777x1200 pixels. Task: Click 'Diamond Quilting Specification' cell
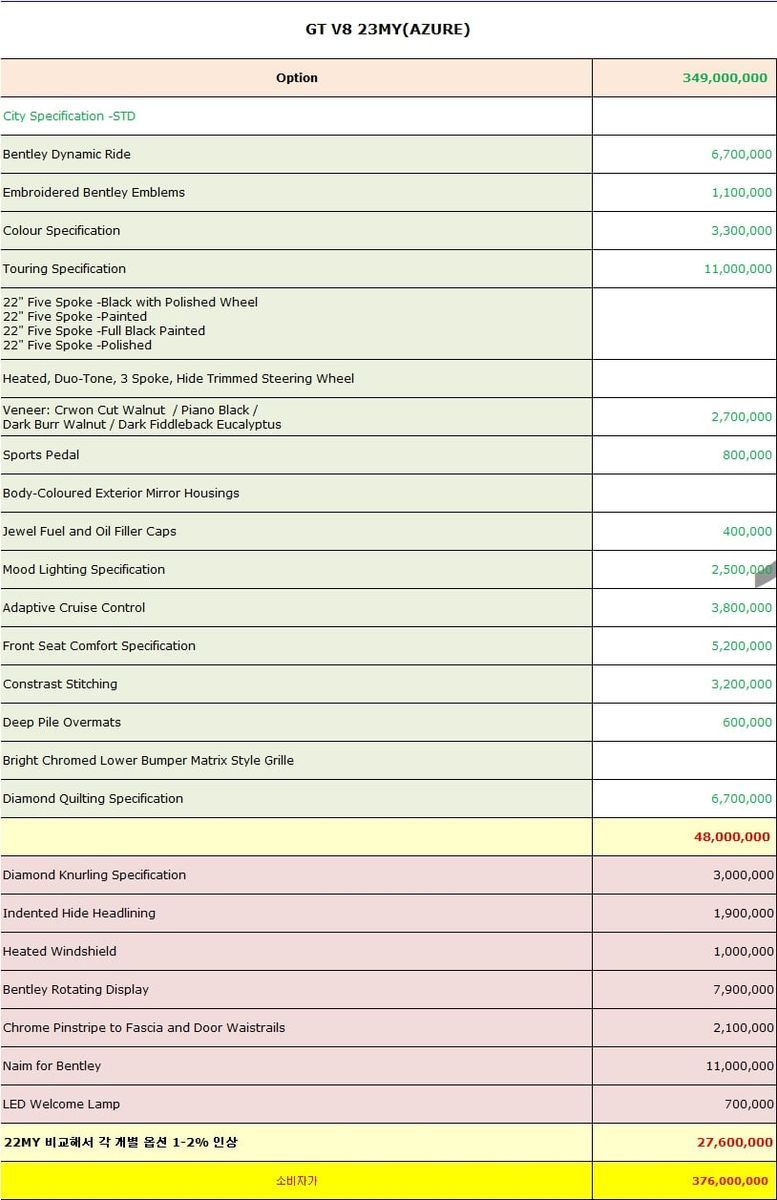pos(296,798)
